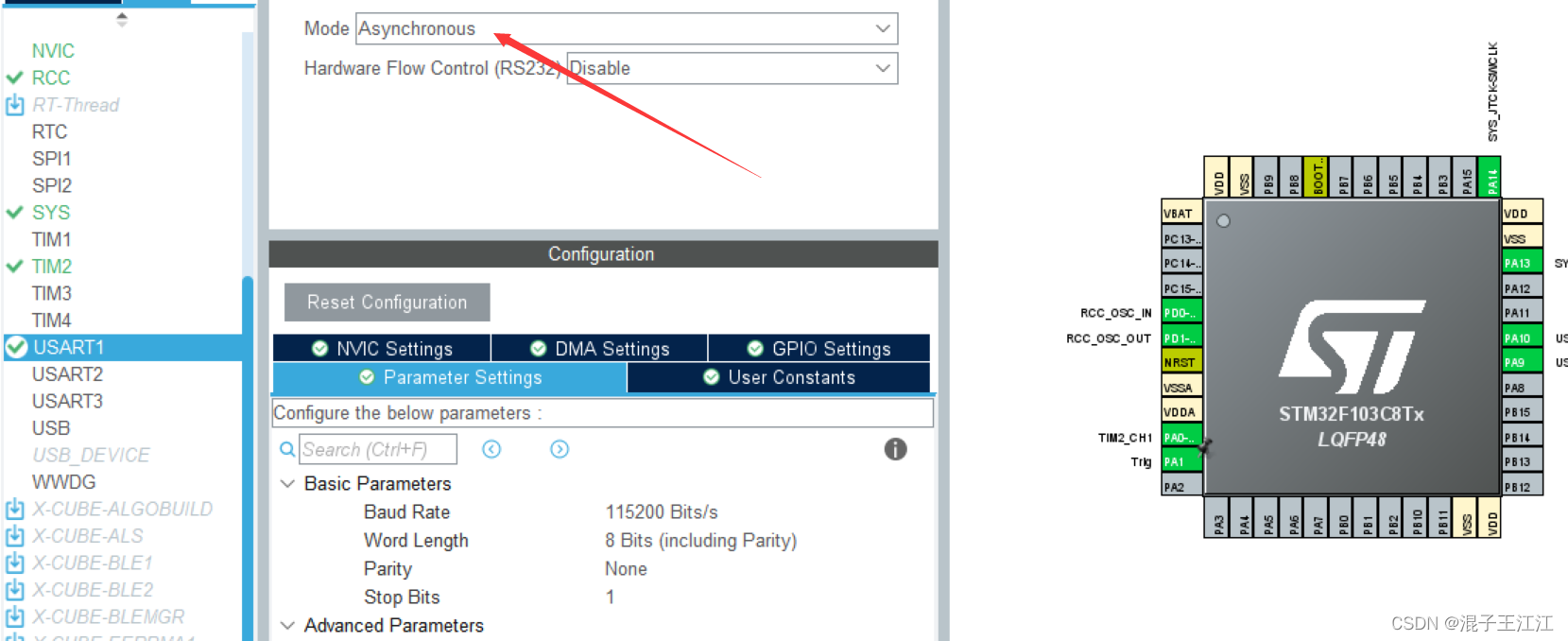Go to previous search result arrow
Viewport: 1568px width, 641px height.
pyautogui.click(x=491, y=449)
